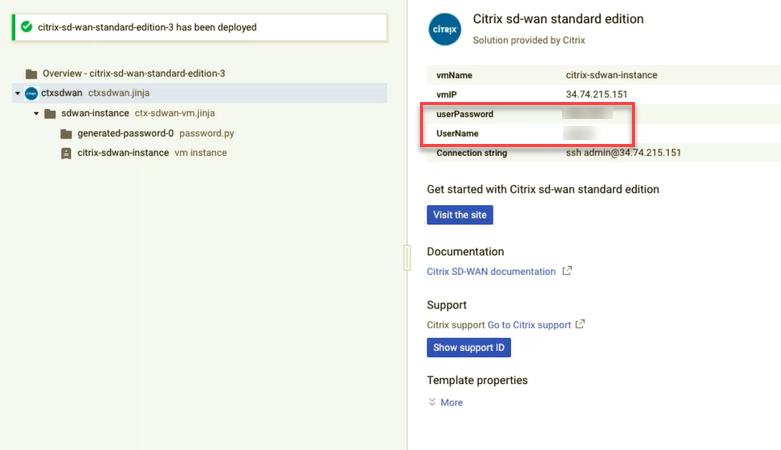Click the large Citrix logo

pyautogui.click(x=445, y=29)
